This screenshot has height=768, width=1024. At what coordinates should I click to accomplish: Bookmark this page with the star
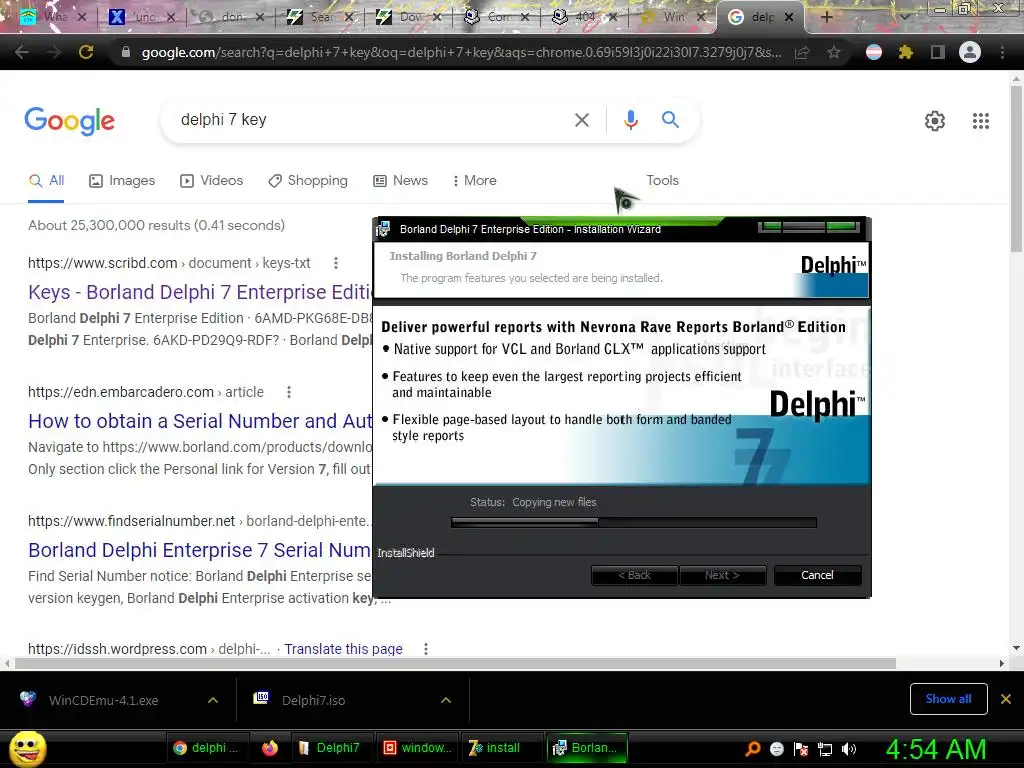pyautogui.click(x=833, y=52)
